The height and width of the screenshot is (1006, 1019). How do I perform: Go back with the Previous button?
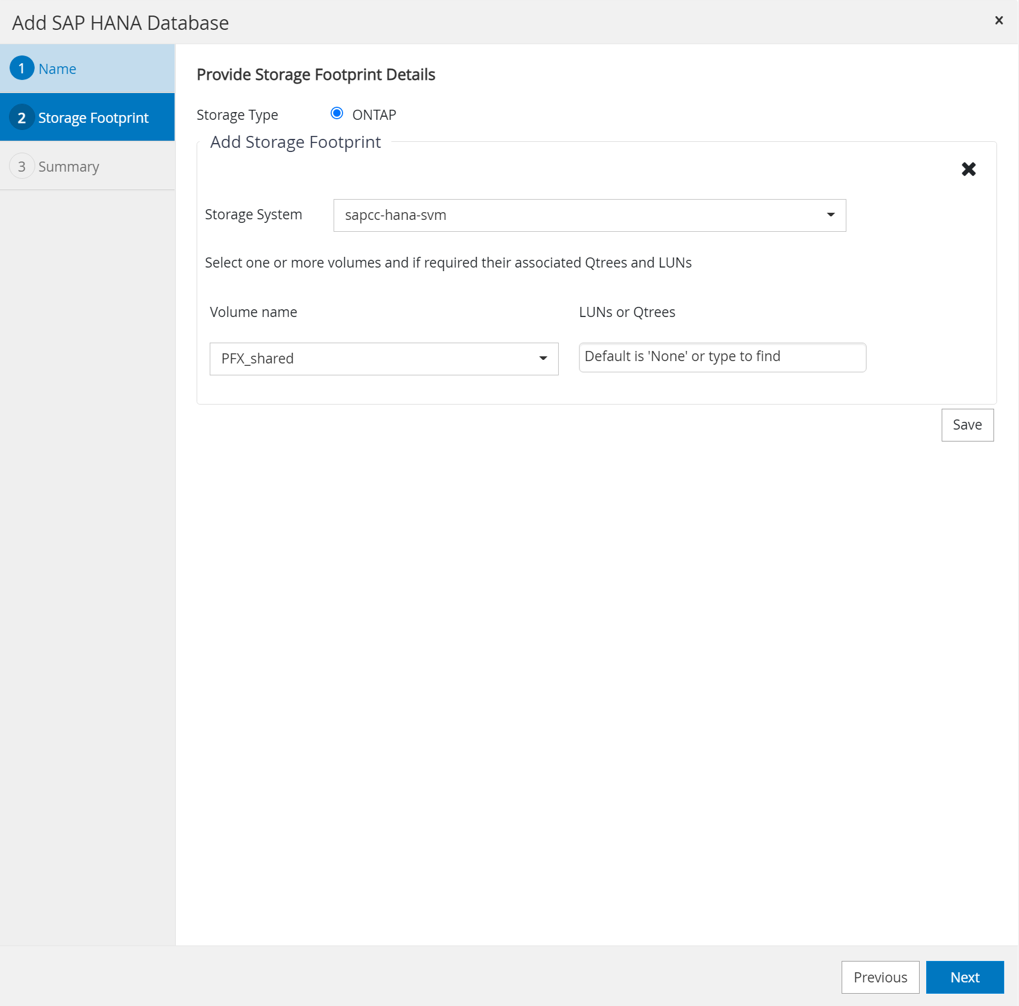(880, 977)
